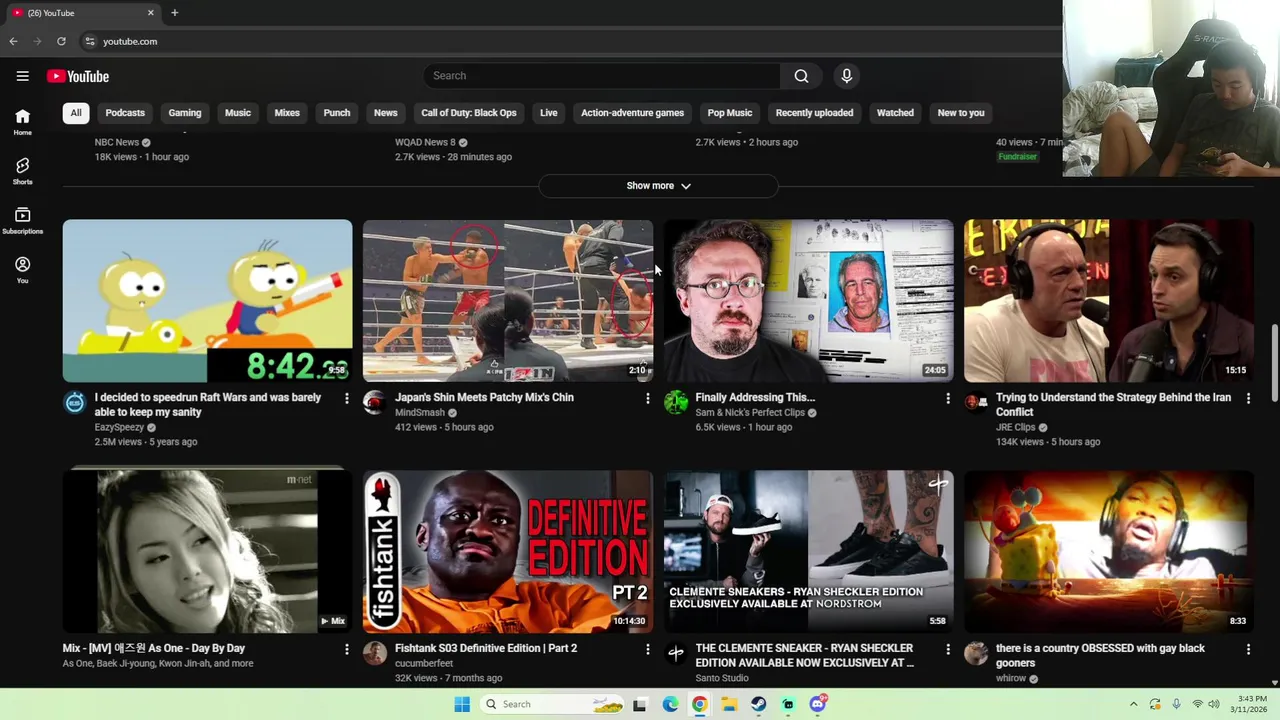Open Fishtank S03 Definitive Edition title

[x=486, y=648]
